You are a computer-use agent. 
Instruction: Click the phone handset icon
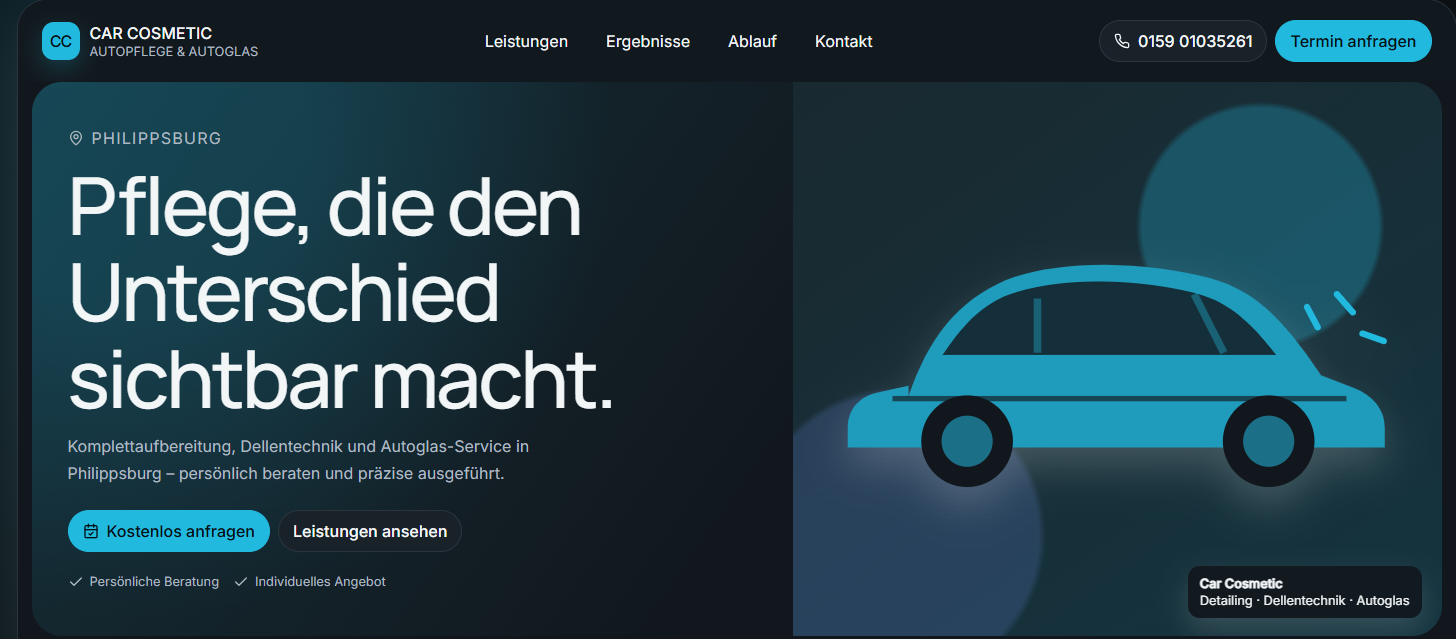pyautogui.click(x=1122, y=42)
